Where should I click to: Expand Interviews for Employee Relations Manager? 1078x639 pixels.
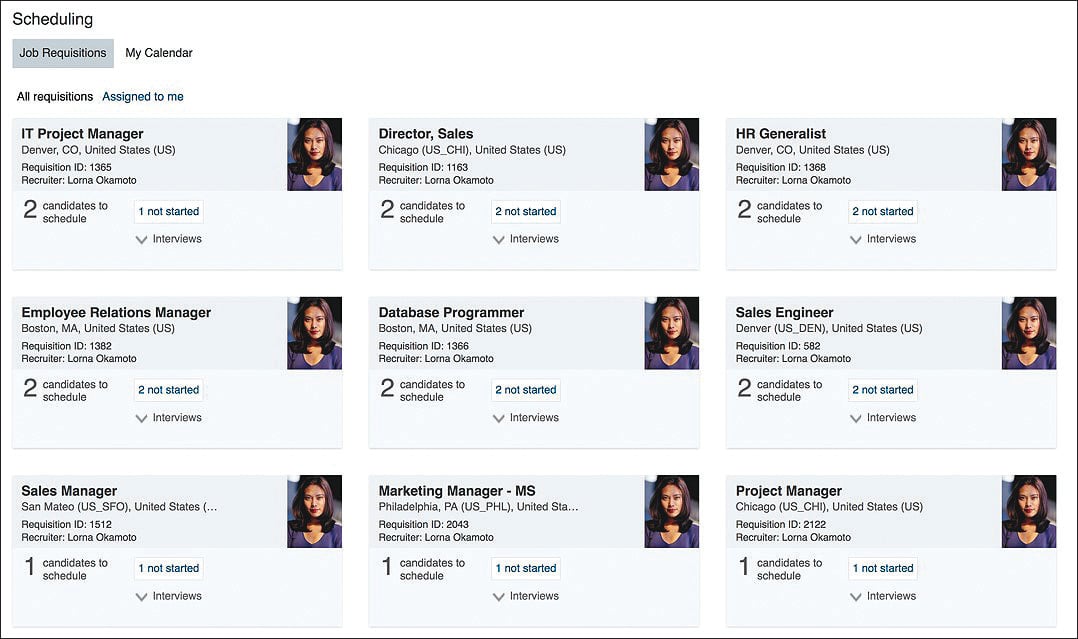point(168,417)
